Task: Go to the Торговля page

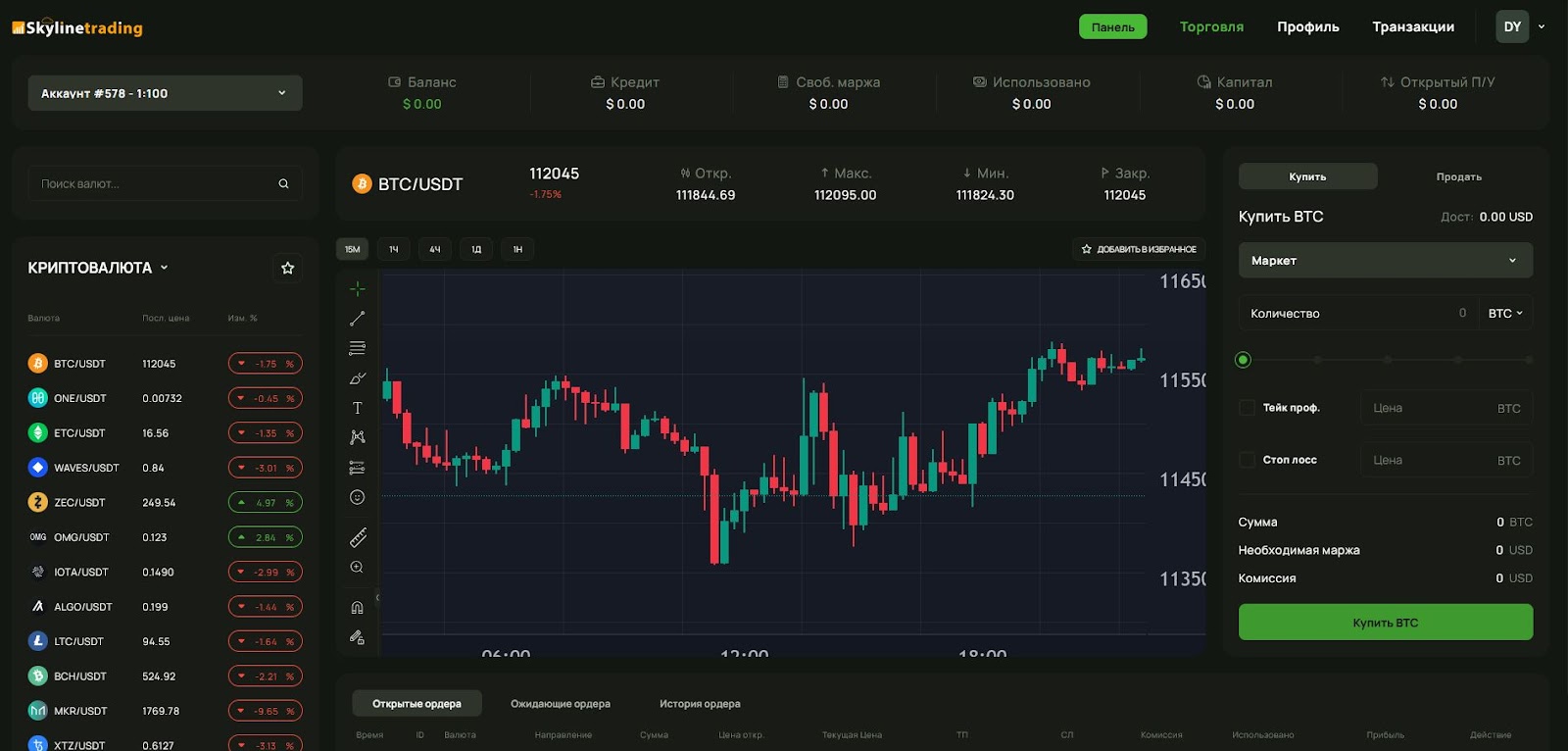Action: click(x=1211, y=26)
